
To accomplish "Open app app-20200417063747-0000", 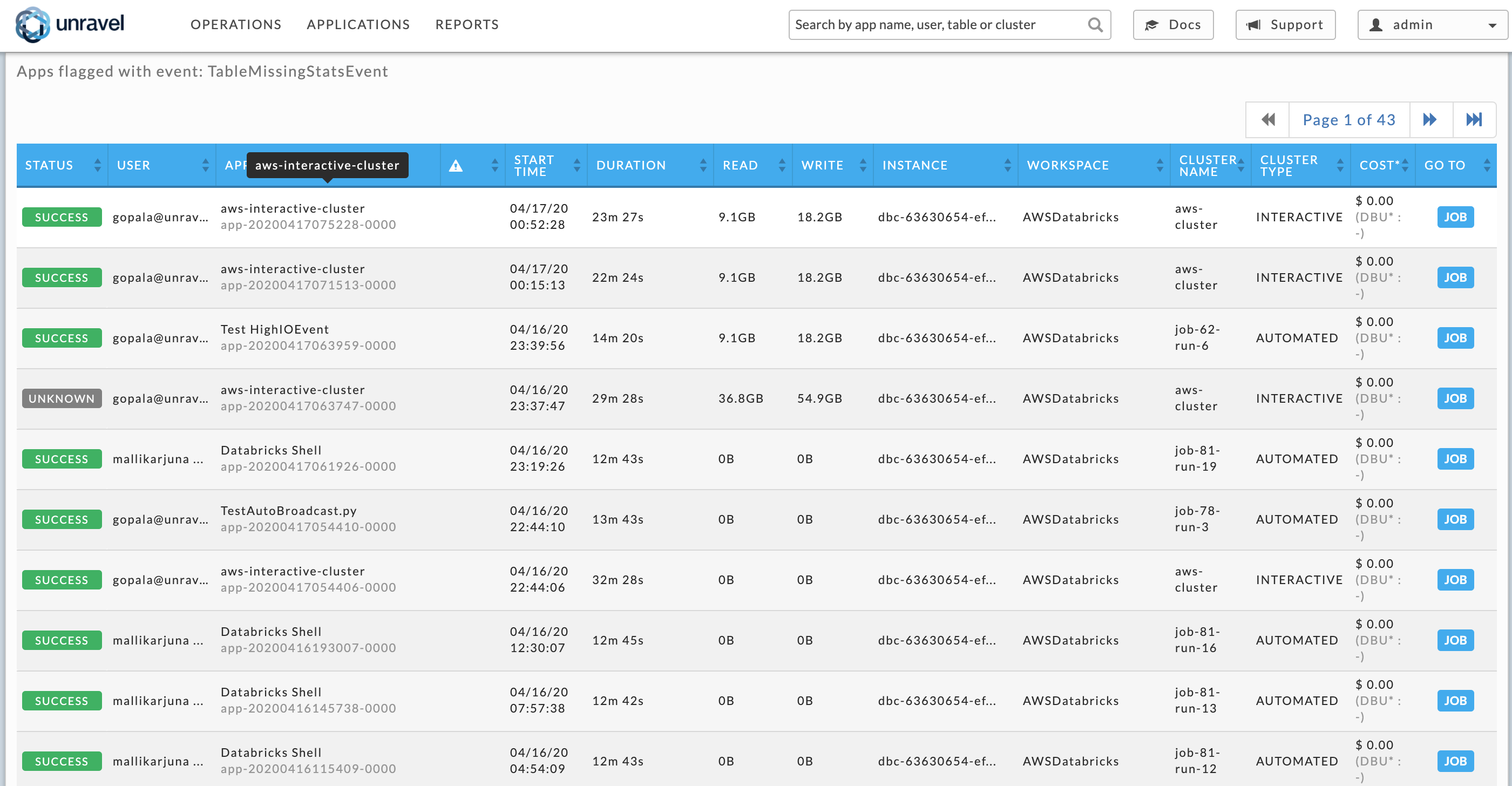I will (308, 406).
